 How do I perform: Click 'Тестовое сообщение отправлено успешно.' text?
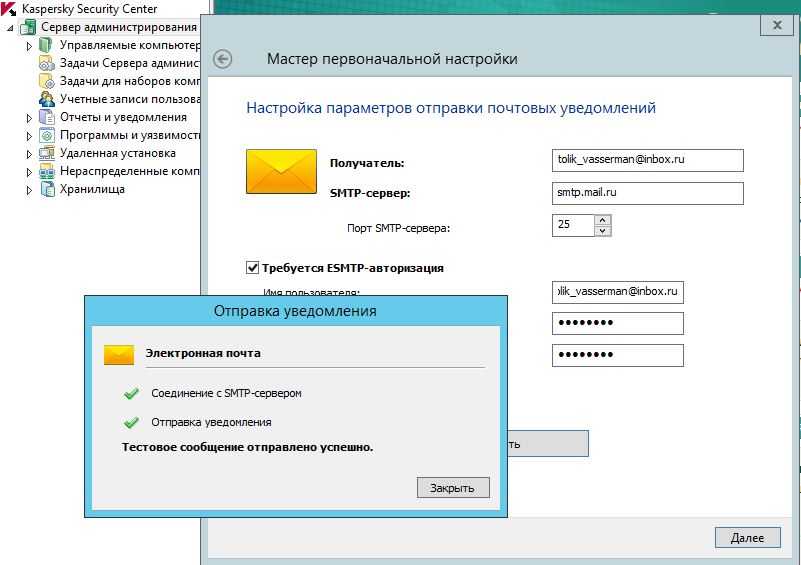click(247, 448)
